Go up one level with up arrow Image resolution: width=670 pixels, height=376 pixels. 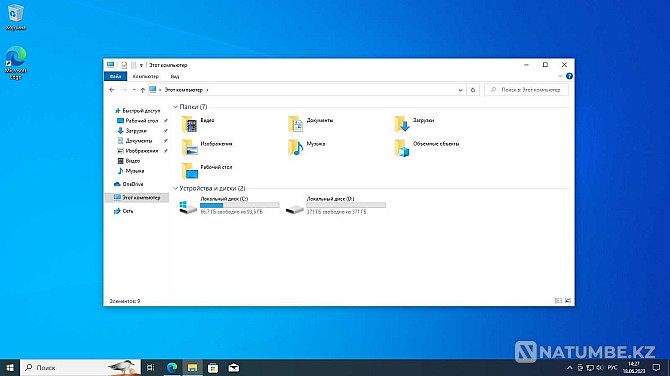(x=143, y=90)
